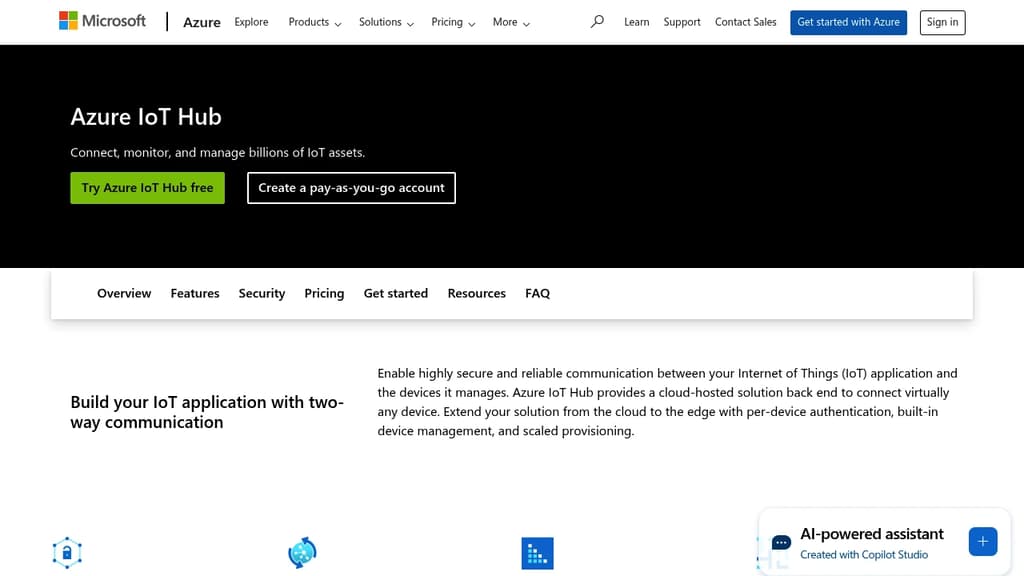1024x576 pixels.
Task: Click the security lock feature icon
Action: point(67,552)
